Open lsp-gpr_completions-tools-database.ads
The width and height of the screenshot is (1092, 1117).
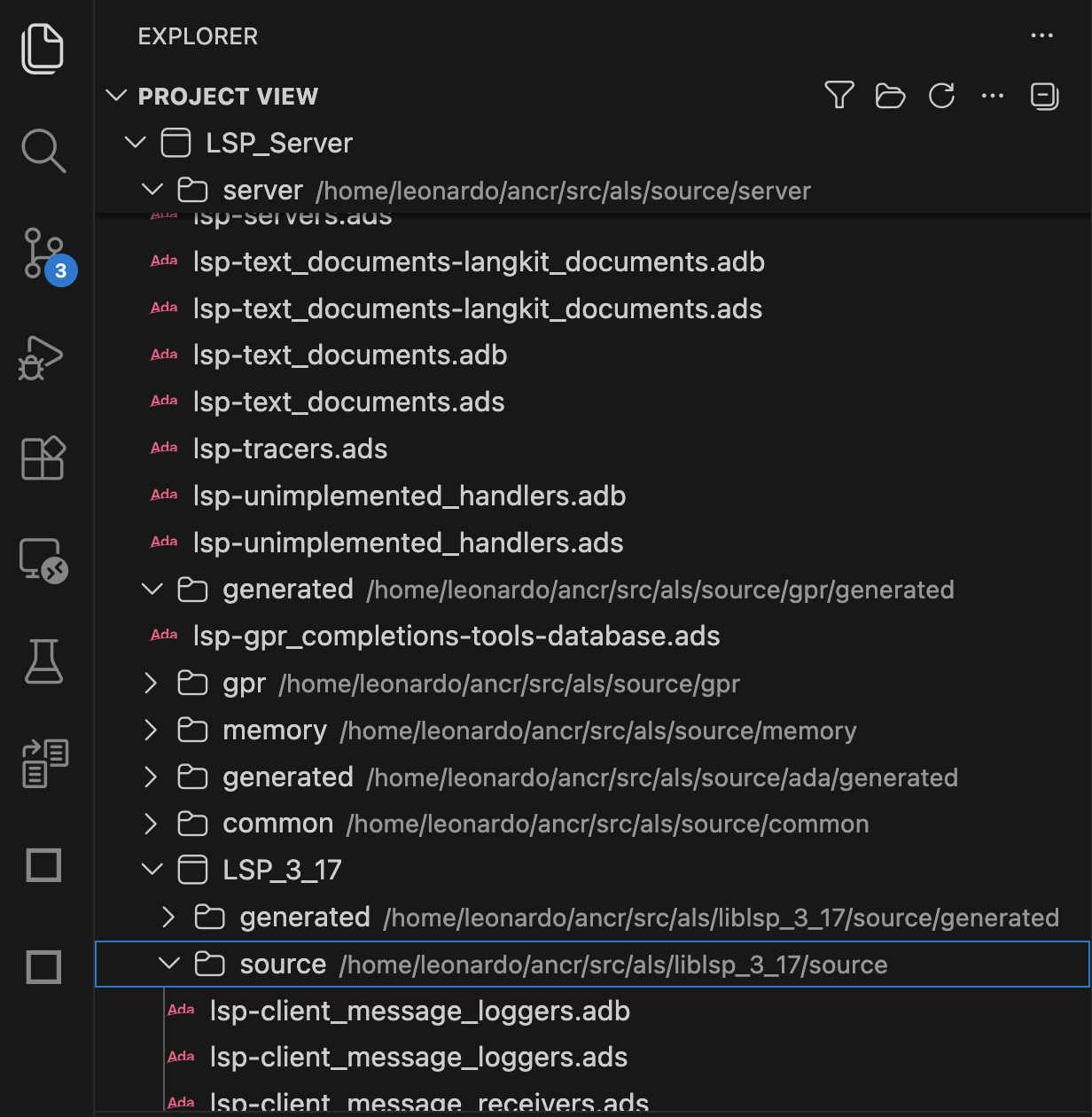tap(456, 636)
